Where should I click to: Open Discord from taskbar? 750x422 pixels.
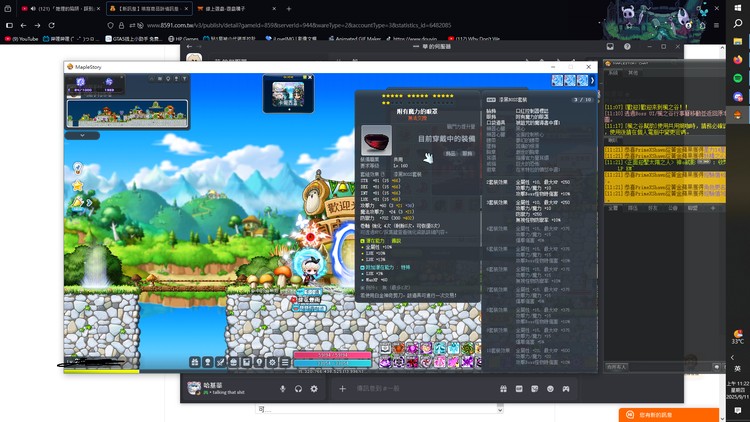click(738, 97)
